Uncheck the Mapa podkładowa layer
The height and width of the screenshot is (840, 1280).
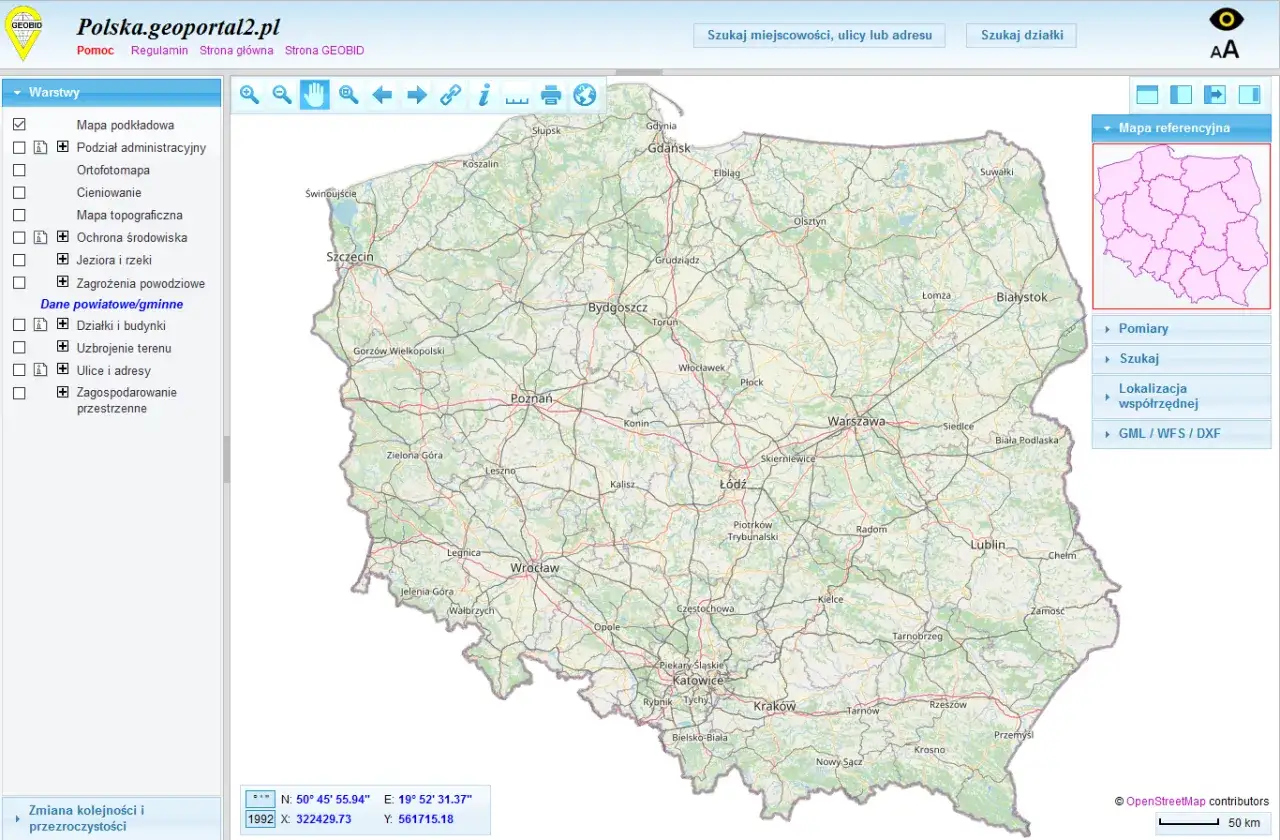(x=19, y=125)
